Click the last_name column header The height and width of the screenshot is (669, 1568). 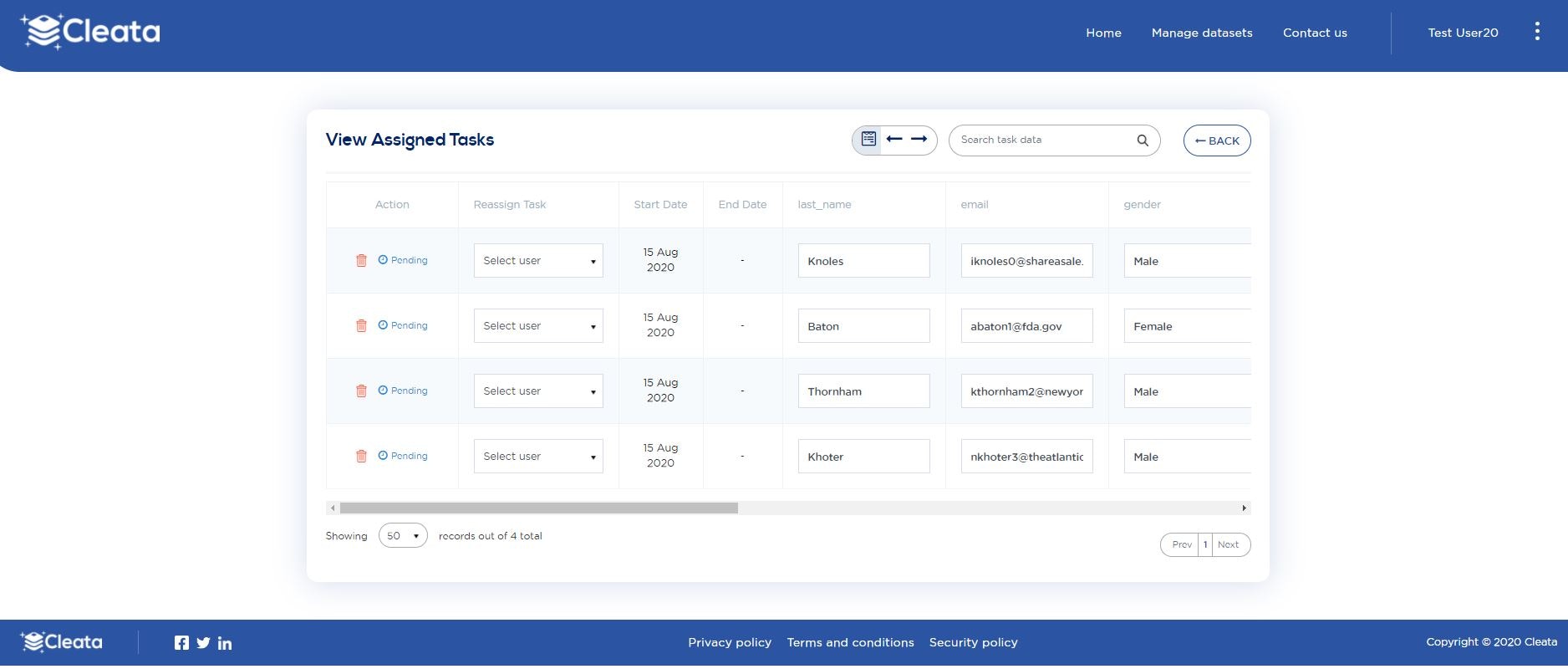(x=824, y=204)
